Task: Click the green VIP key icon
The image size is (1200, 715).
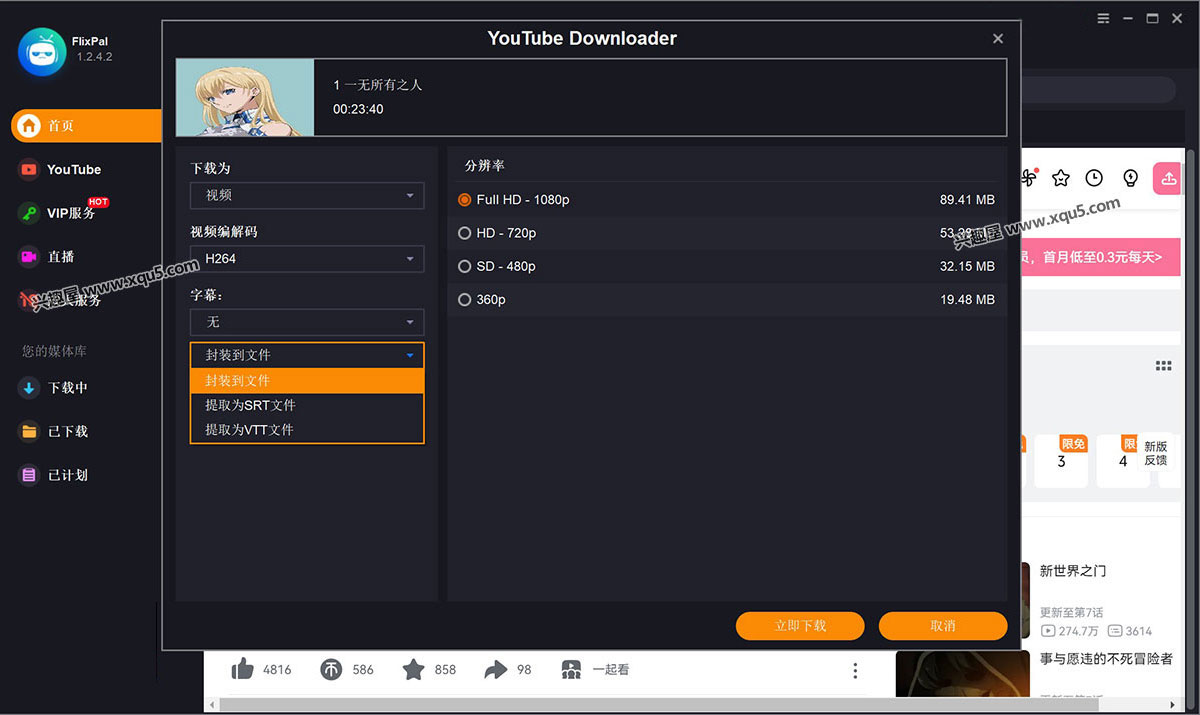Action: click(x=29, y=213)
